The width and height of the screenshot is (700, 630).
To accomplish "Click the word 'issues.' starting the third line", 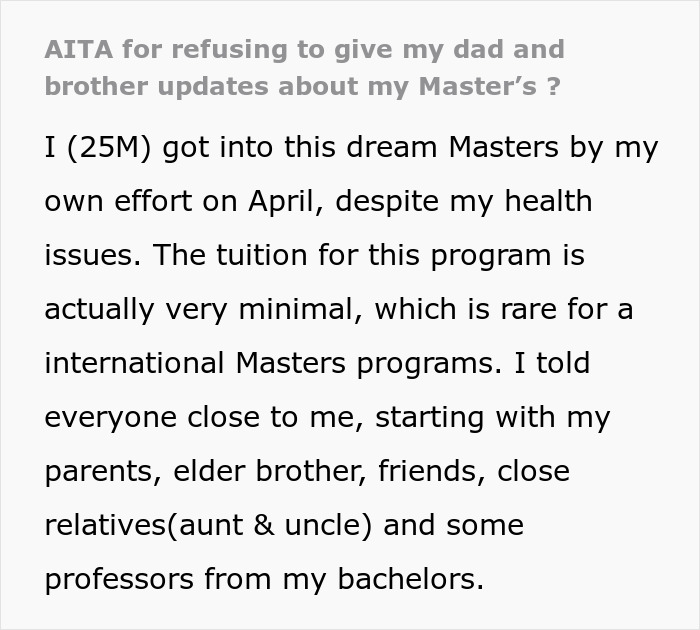I will (x=93, y=255).
